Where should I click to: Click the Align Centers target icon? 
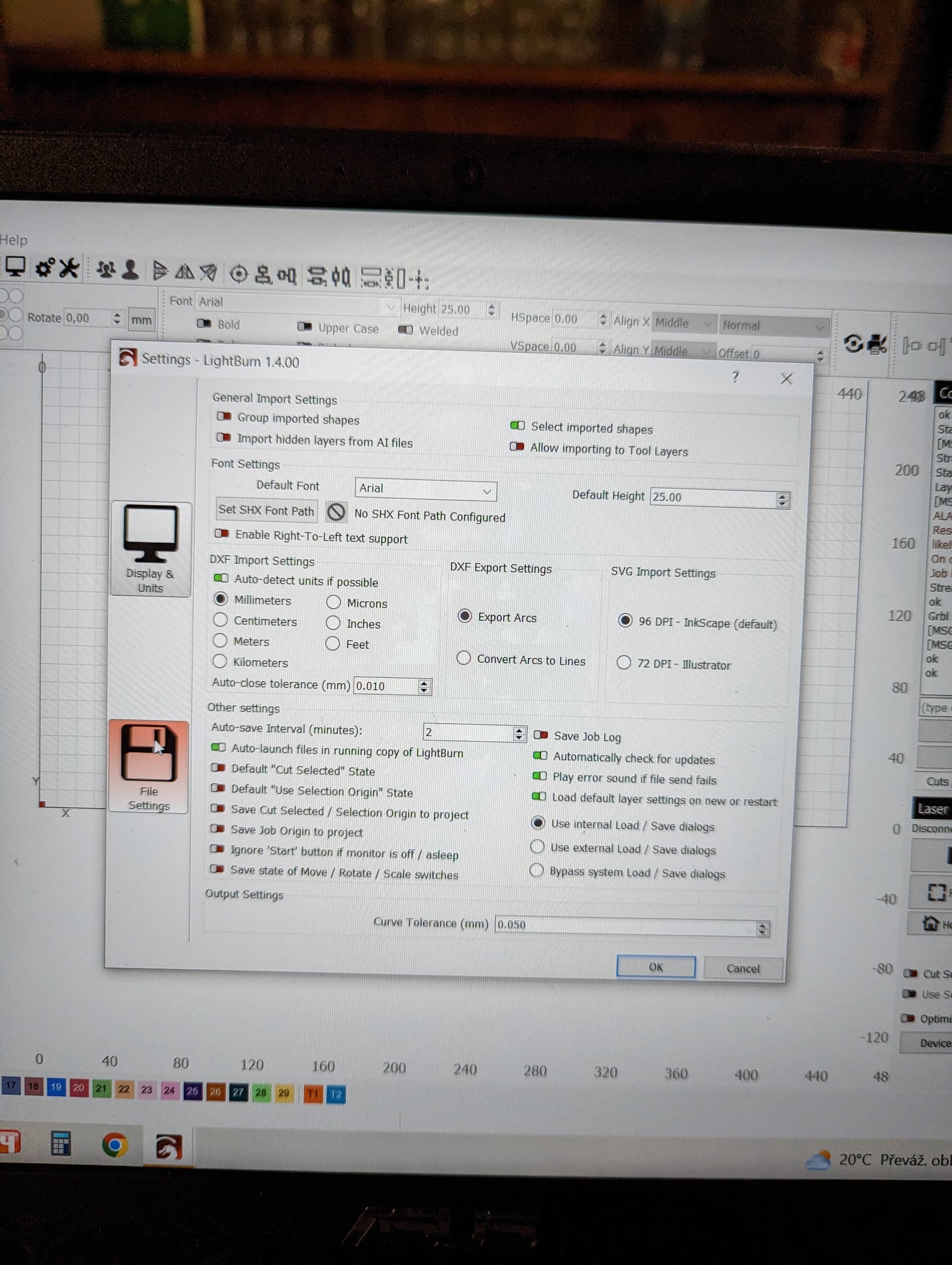click(x=239, y=274)
